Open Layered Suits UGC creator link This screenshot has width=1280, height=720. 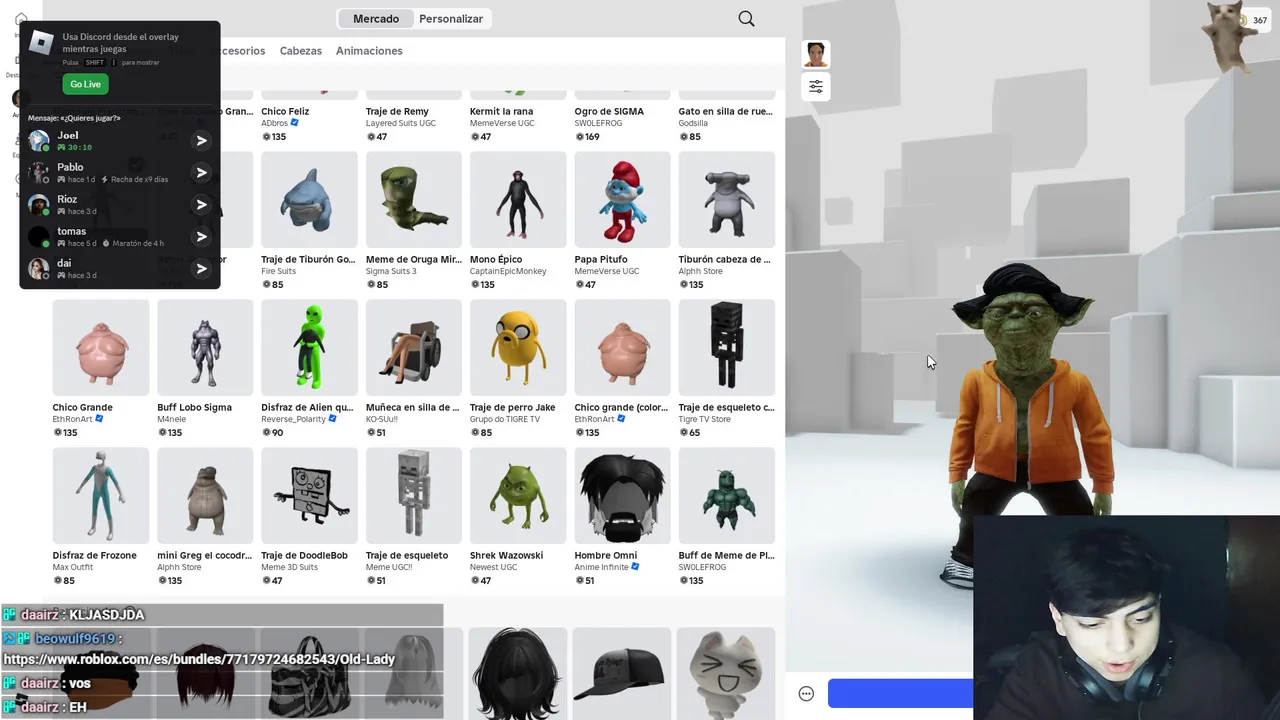click(401, 123)
